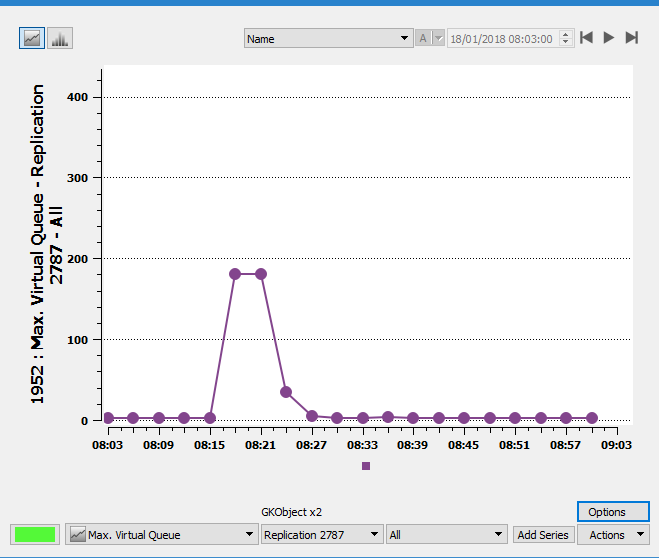This screenshot has width=659, height=558.
Task: Click the purple series legend marker
Action: tap(366, 466)
